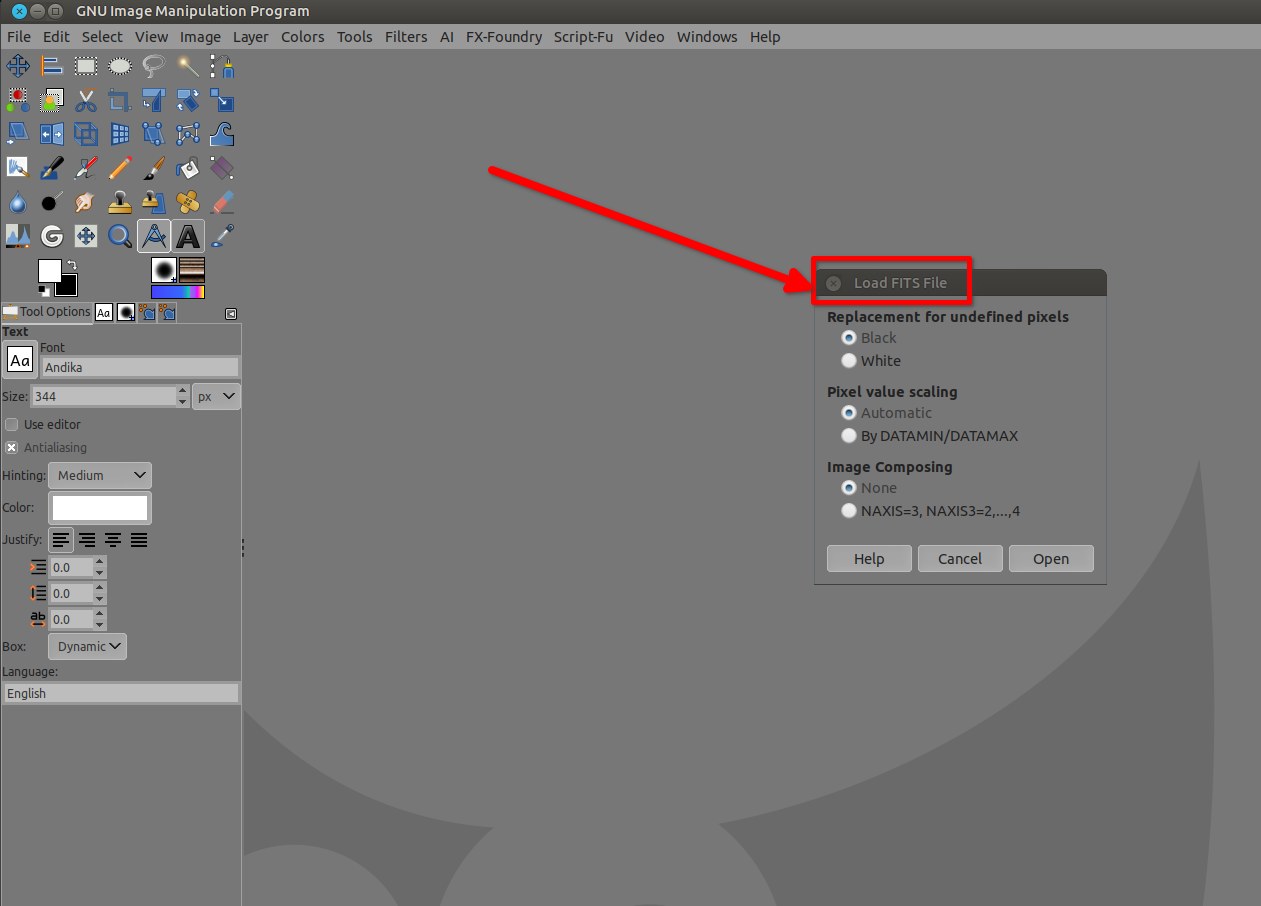Viewport: 1261px width, 906px height.
Task: Select the Clone stamp tool
Action: coord(120,201)
